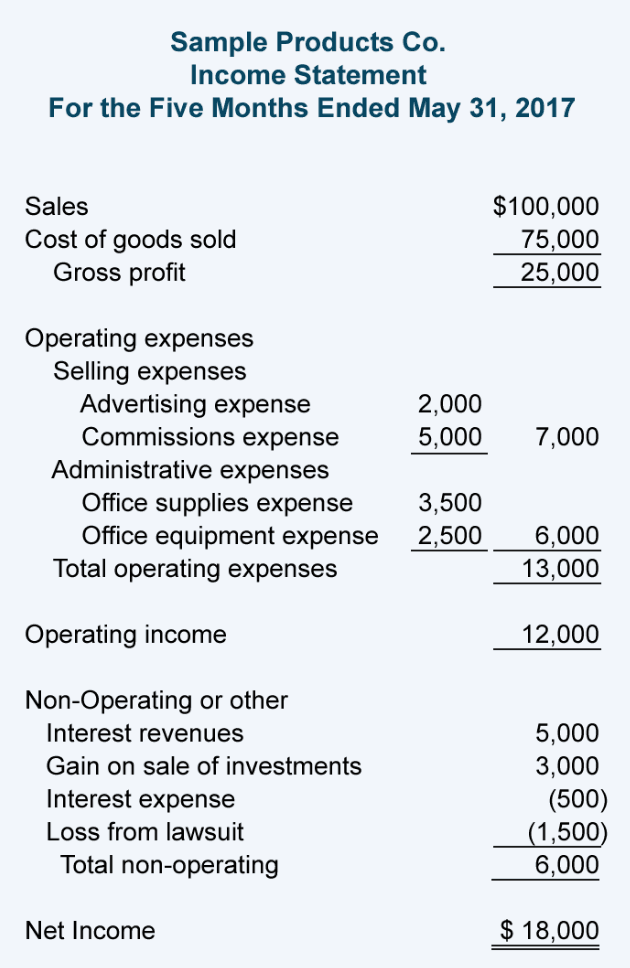Select the Office supplies expense label

click(x=217, y=502)
